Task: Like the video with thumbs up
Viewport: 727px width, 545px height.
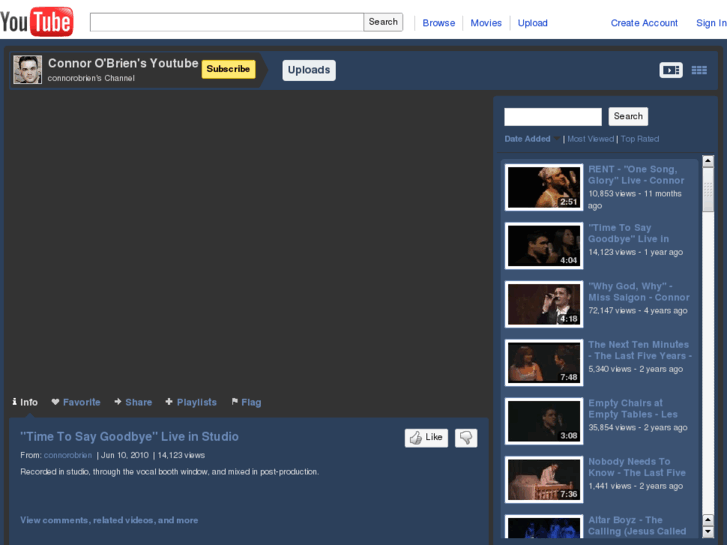Action: pos(426,437)
